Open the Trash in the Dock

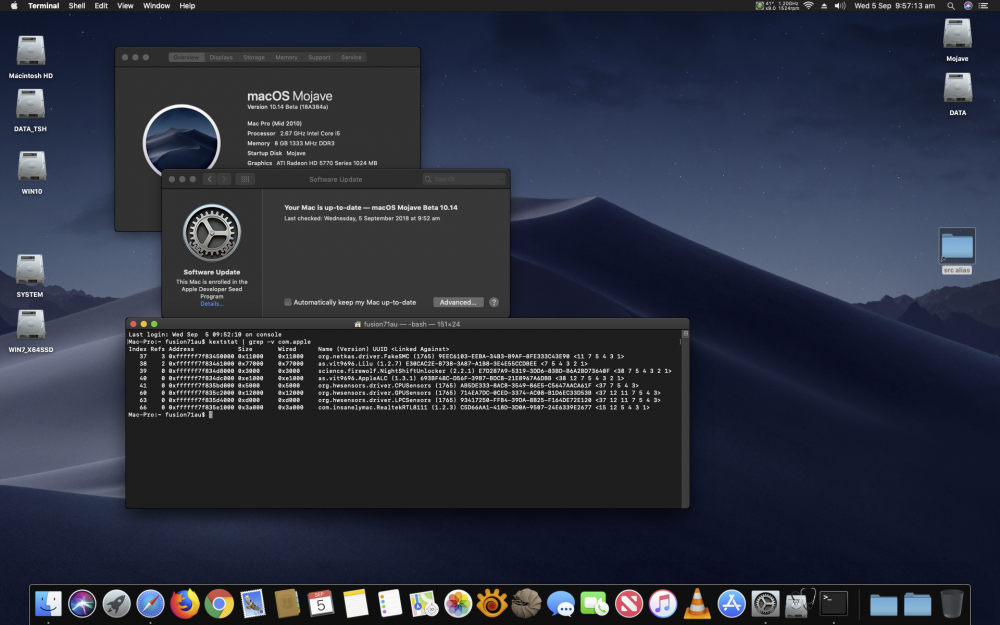[952, 603]
